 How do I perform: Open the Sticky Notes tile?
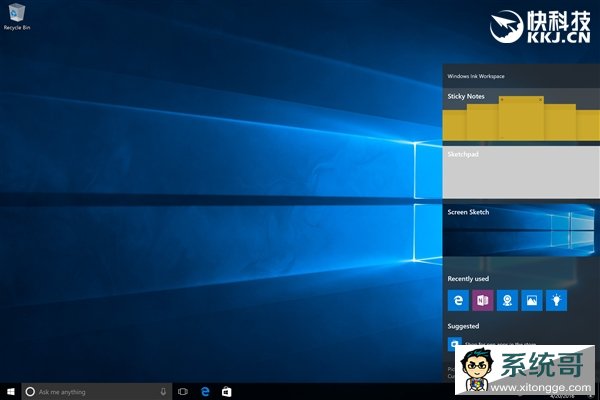521,114
